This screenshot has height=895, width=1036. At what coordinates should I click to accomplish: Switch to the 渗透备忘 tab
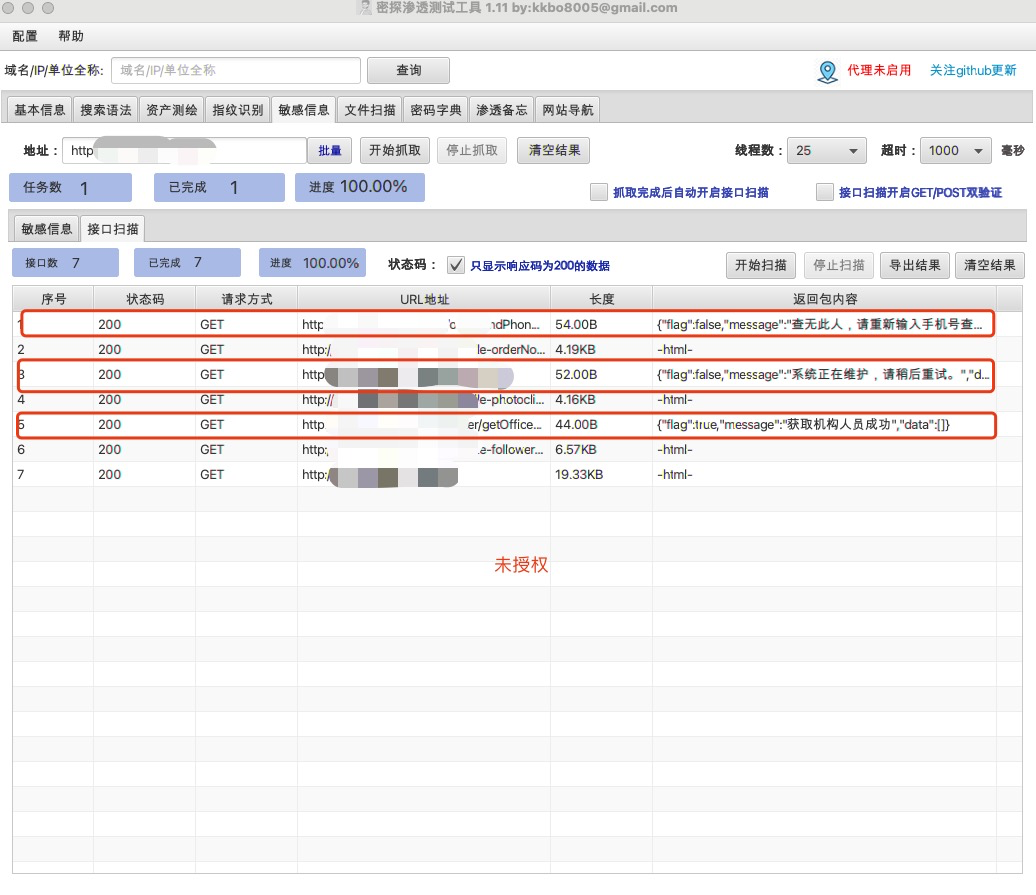tap(502, 110)
